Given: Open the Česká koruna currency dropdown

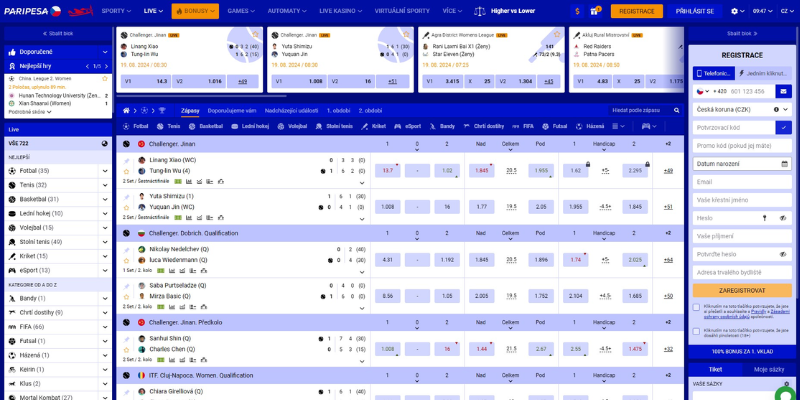Looking at the screenshot, I should [x=742, y=109].
